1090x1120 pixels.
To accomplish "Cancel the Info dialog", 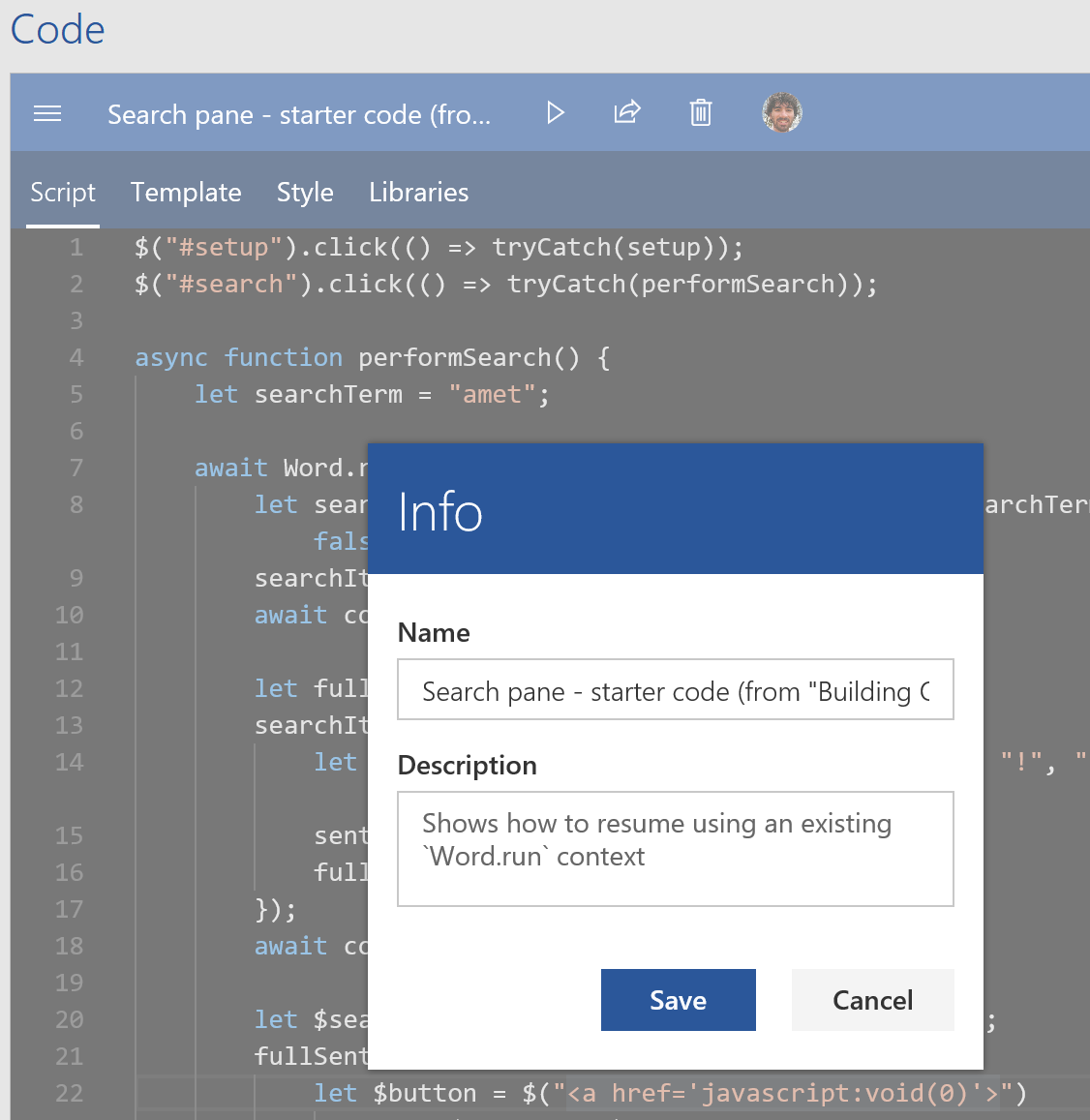I will [872, 1000].
